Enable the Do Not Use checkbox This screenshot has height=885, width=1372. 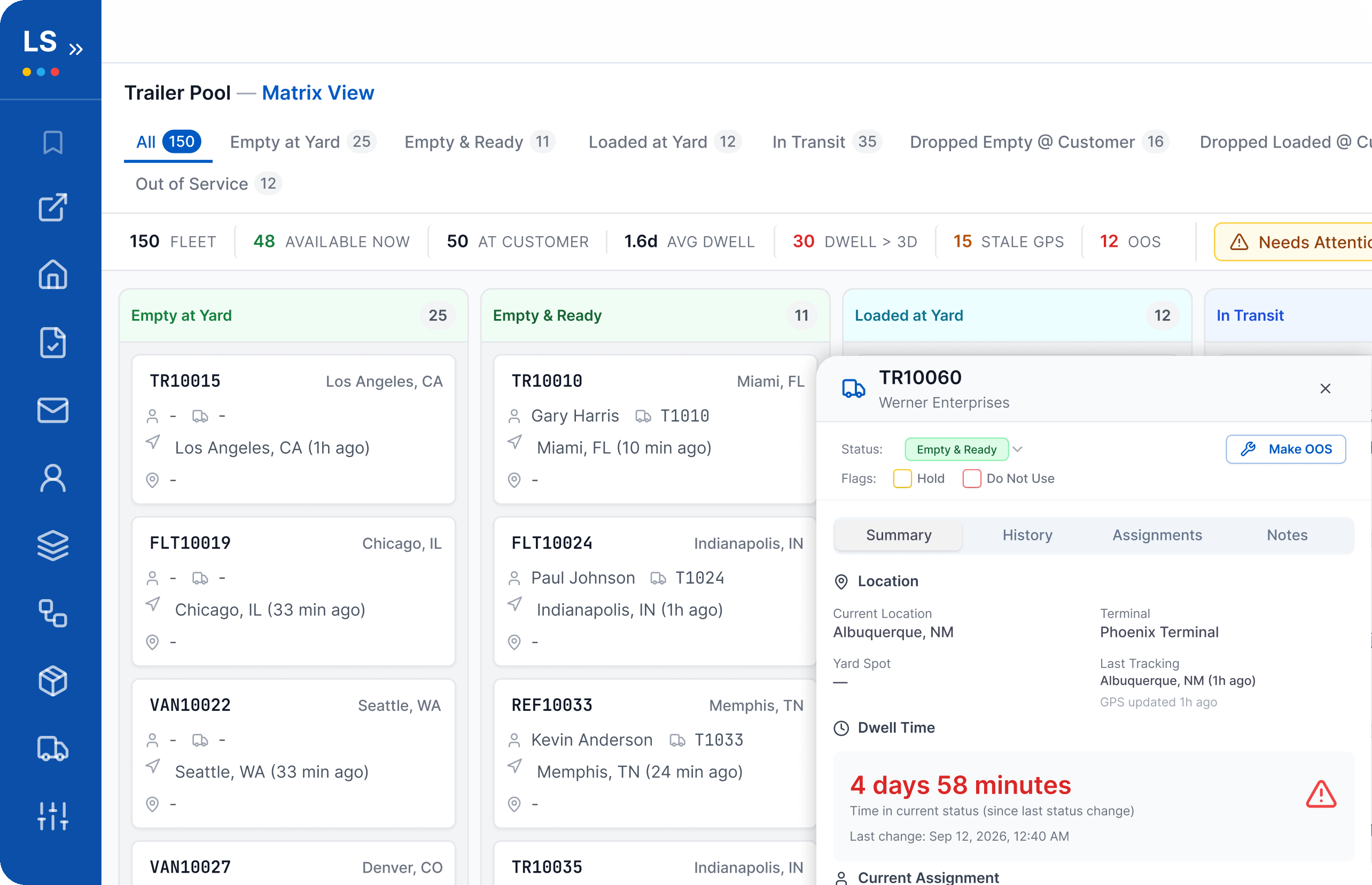point(971,479)
